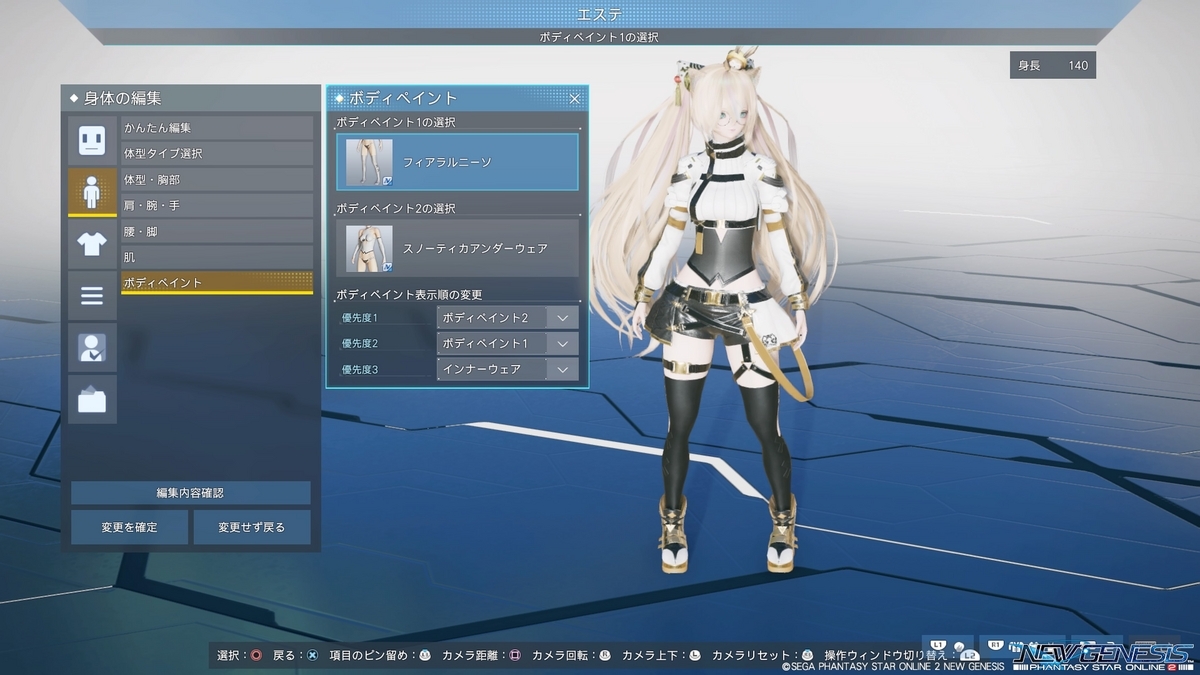
Task: Open the character preview portrait icon
Action: pos(92,348)
